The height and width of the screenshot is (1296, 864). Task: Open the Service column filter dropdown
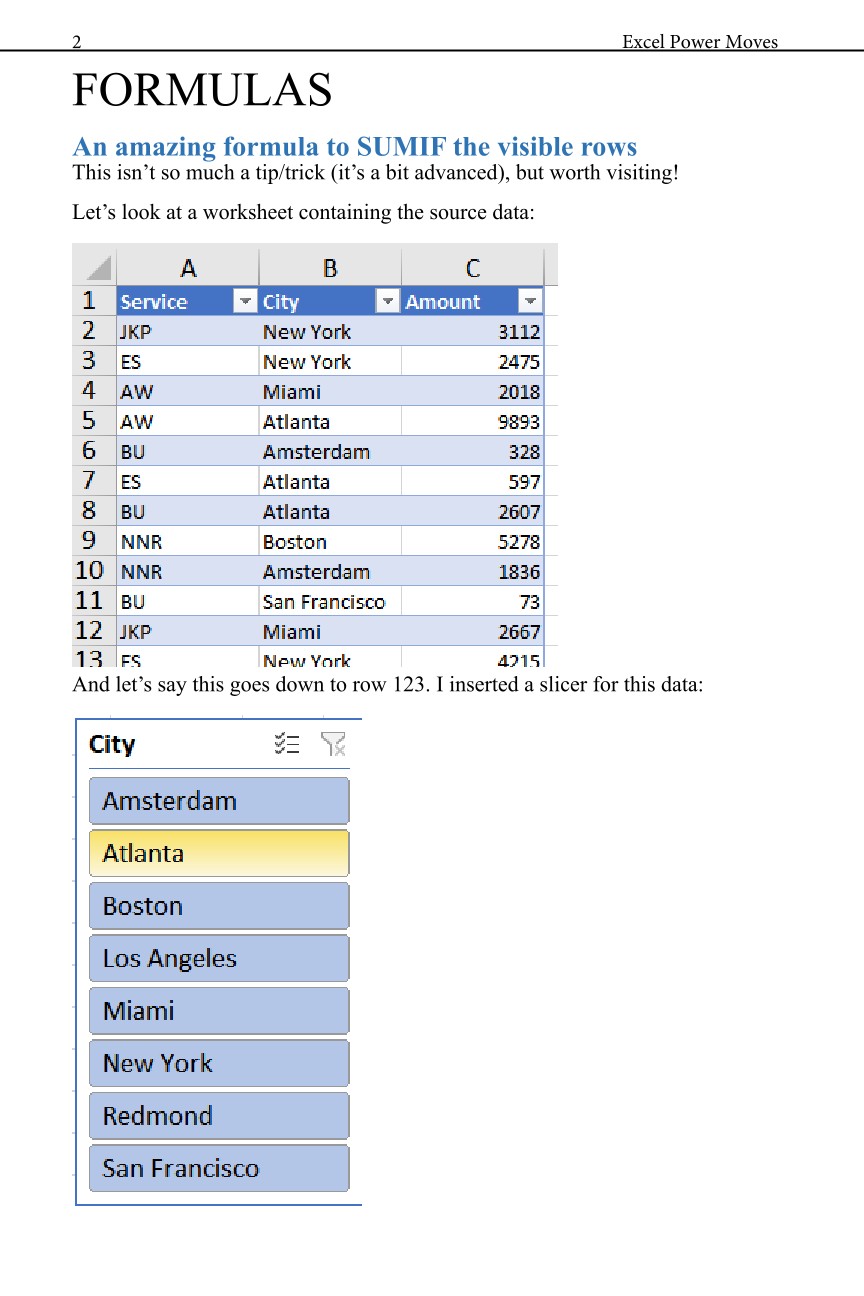(x=244, y=302)
